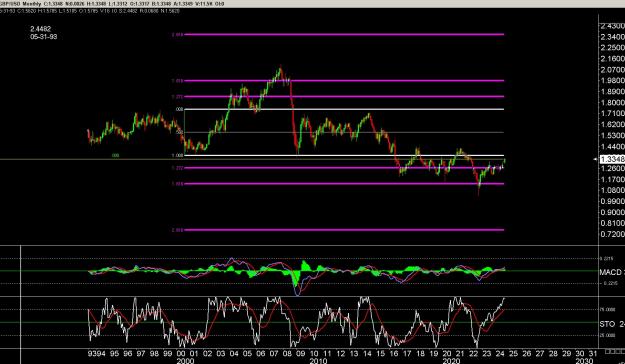Select the 05-31-93 cursor date readout
The width and height of the screenshot is (625, 364).
point(43,37)
